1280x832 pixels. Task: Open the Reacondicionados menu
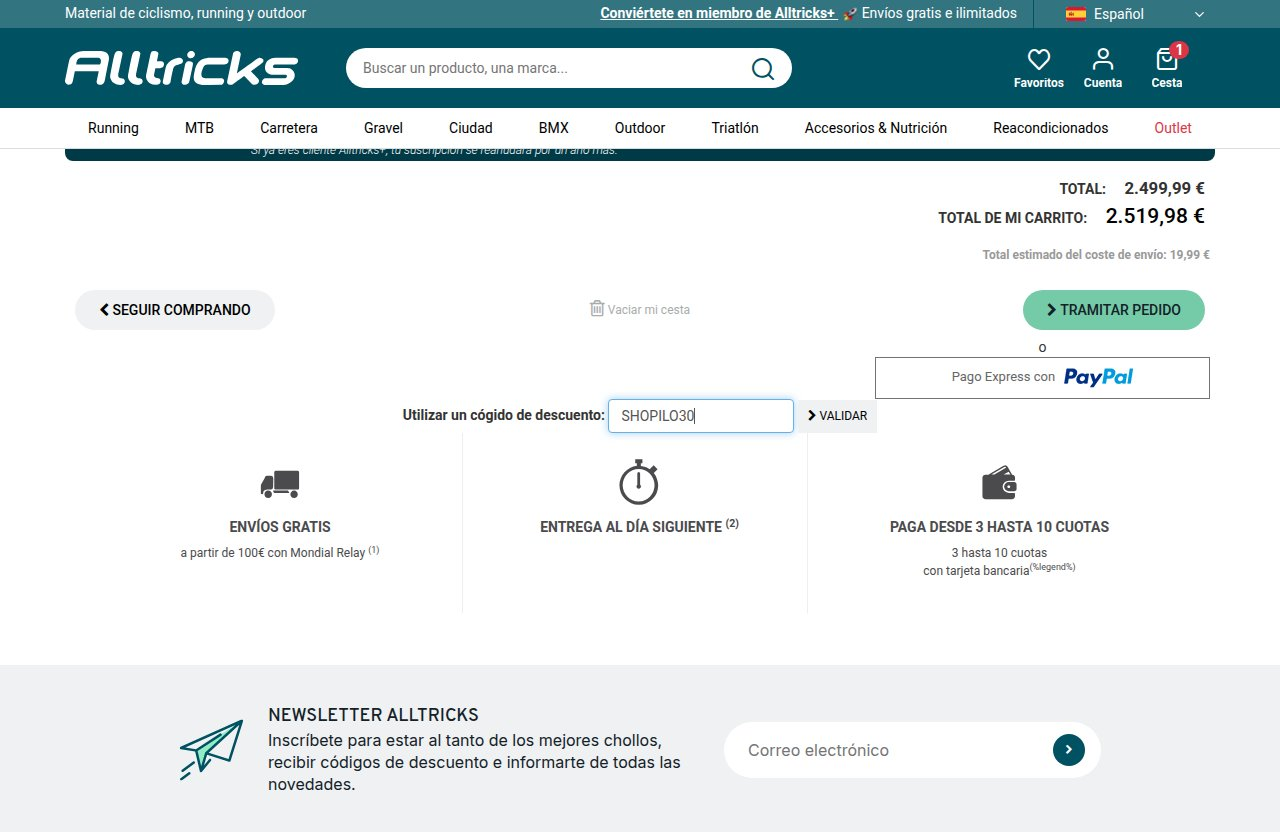pos(1051,128)
